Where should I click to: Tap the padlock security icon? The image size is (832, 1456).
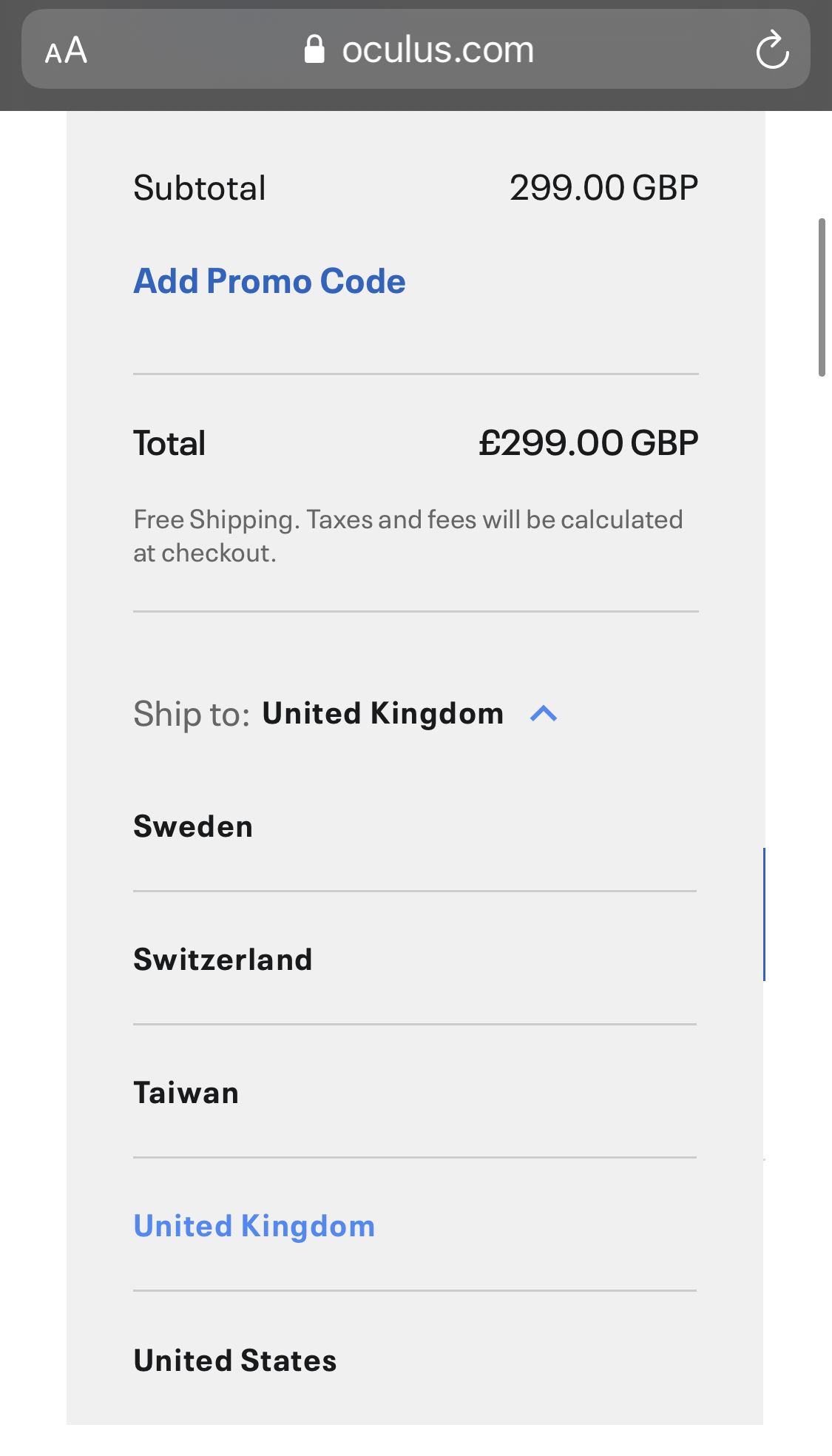click(x=314, y=50)
